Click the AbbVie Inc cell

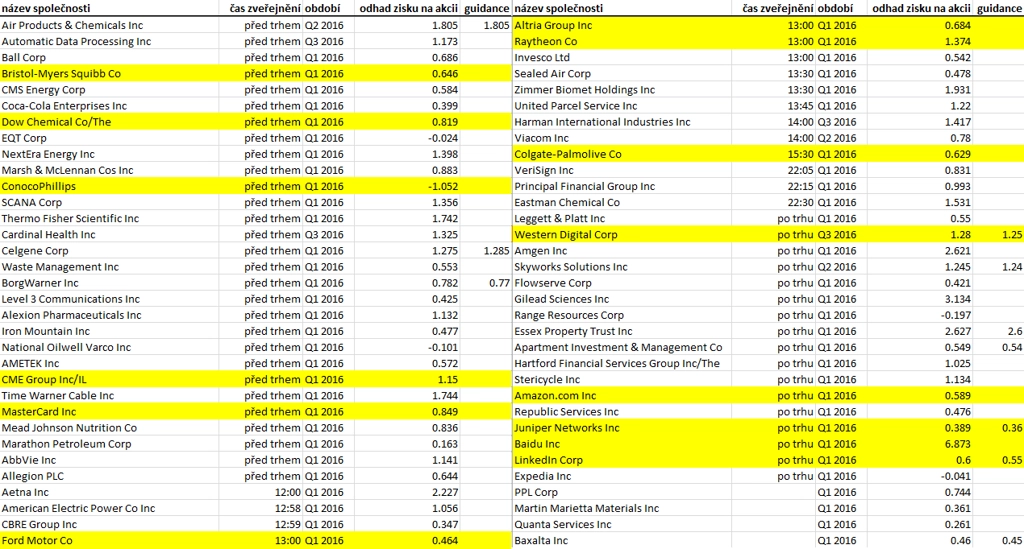coord(110,460)
